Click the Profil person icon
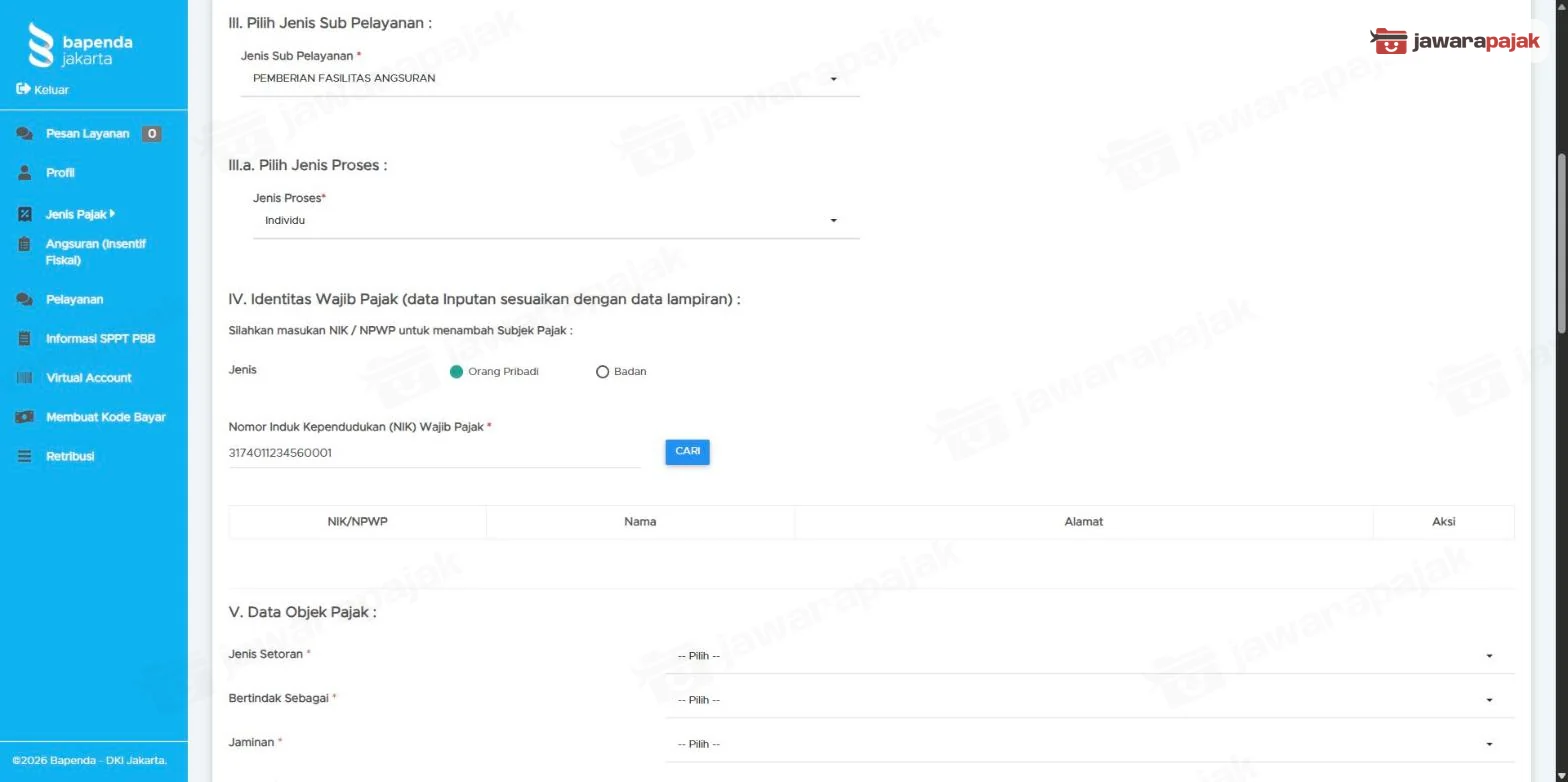The width and height of the screenshot is (1568, 782). coord(25,173)
